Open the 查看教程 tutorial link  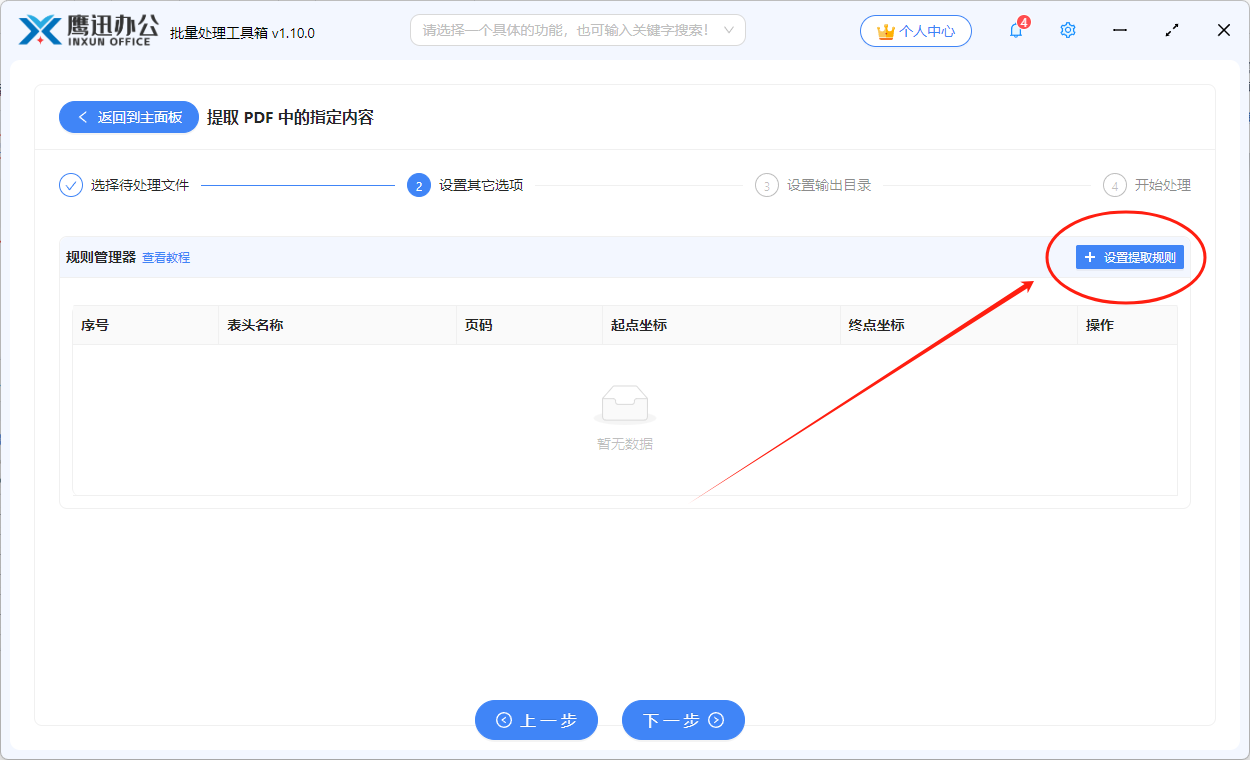(165, 257)
